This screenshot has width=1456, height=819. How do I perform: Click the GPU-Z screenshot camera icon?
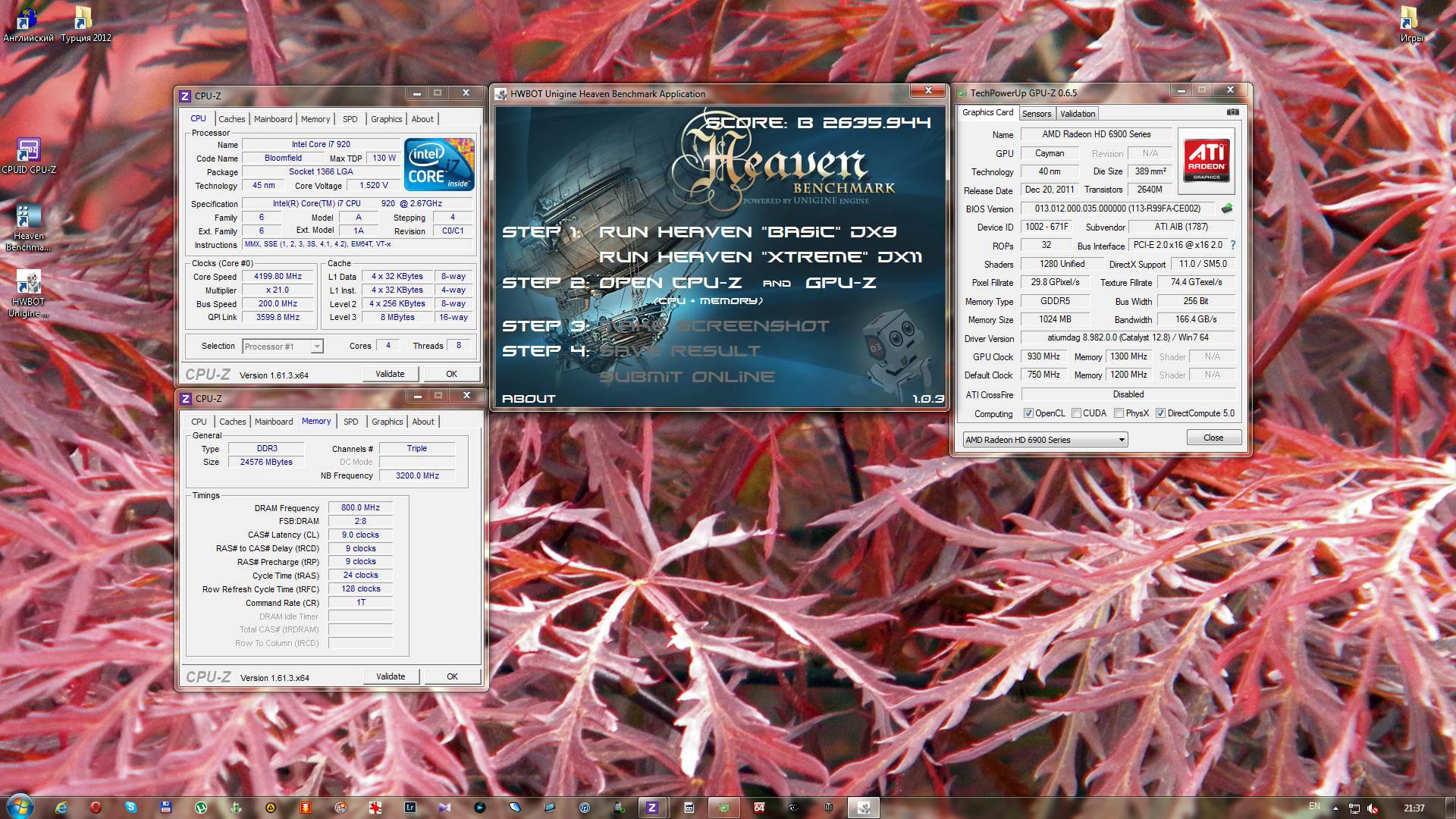point(1233,112)
